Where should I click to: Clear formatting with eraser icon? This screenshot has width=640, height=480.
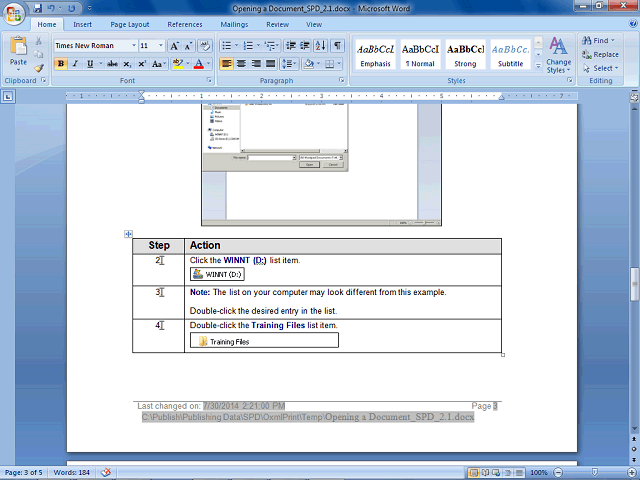click(205, 46)
